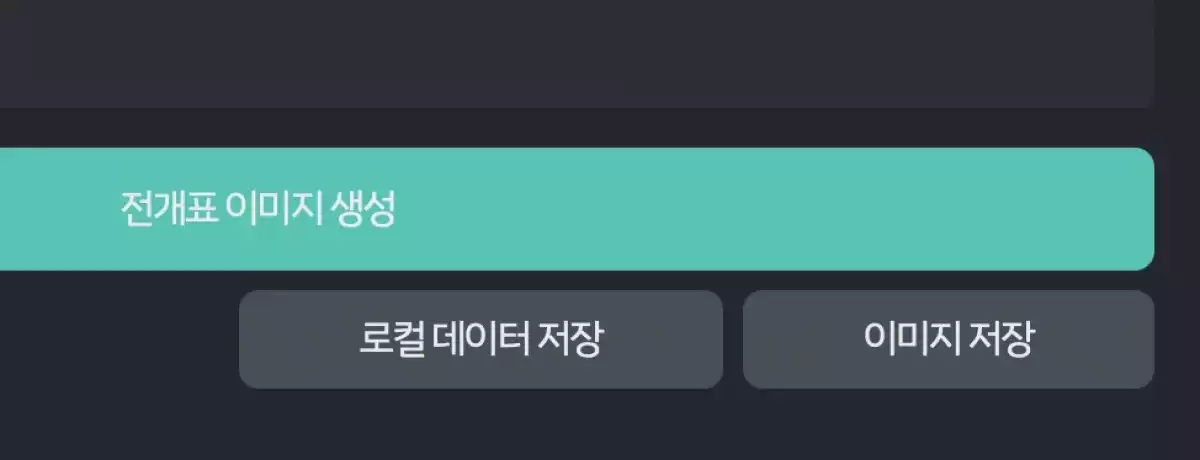The height and width of the screenshot is (460, 1200).
Task: Click the 이미지 저장 button
Action: click(948, 339)
